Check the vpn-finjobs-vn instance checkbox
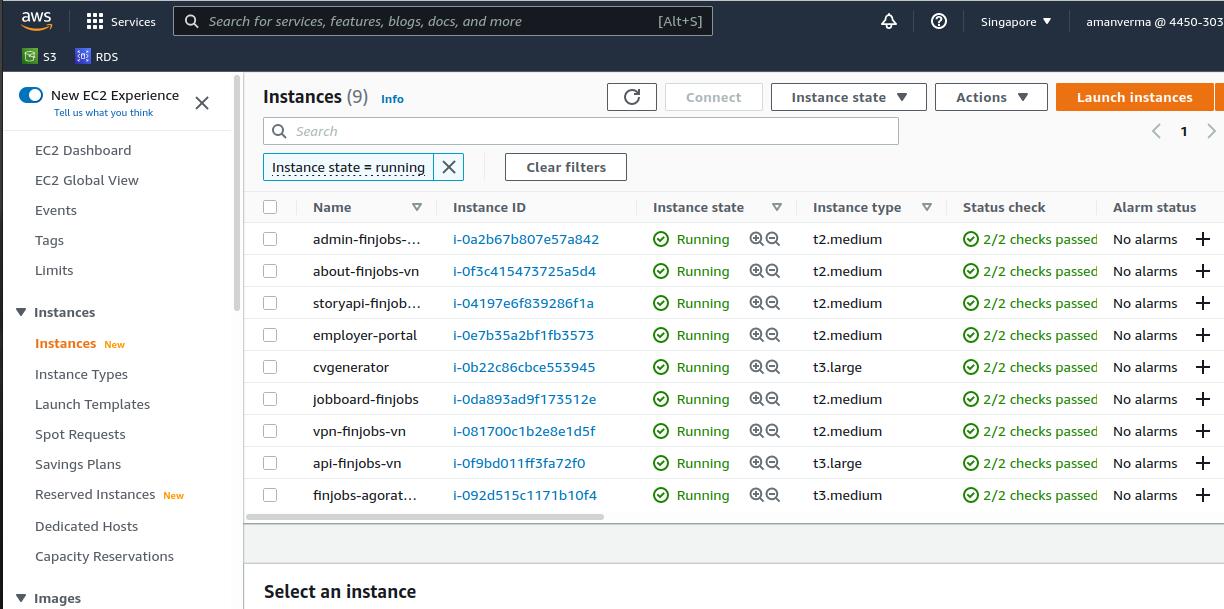The height and width of the screenshot is (609, 1224). [x=270, y=431]
